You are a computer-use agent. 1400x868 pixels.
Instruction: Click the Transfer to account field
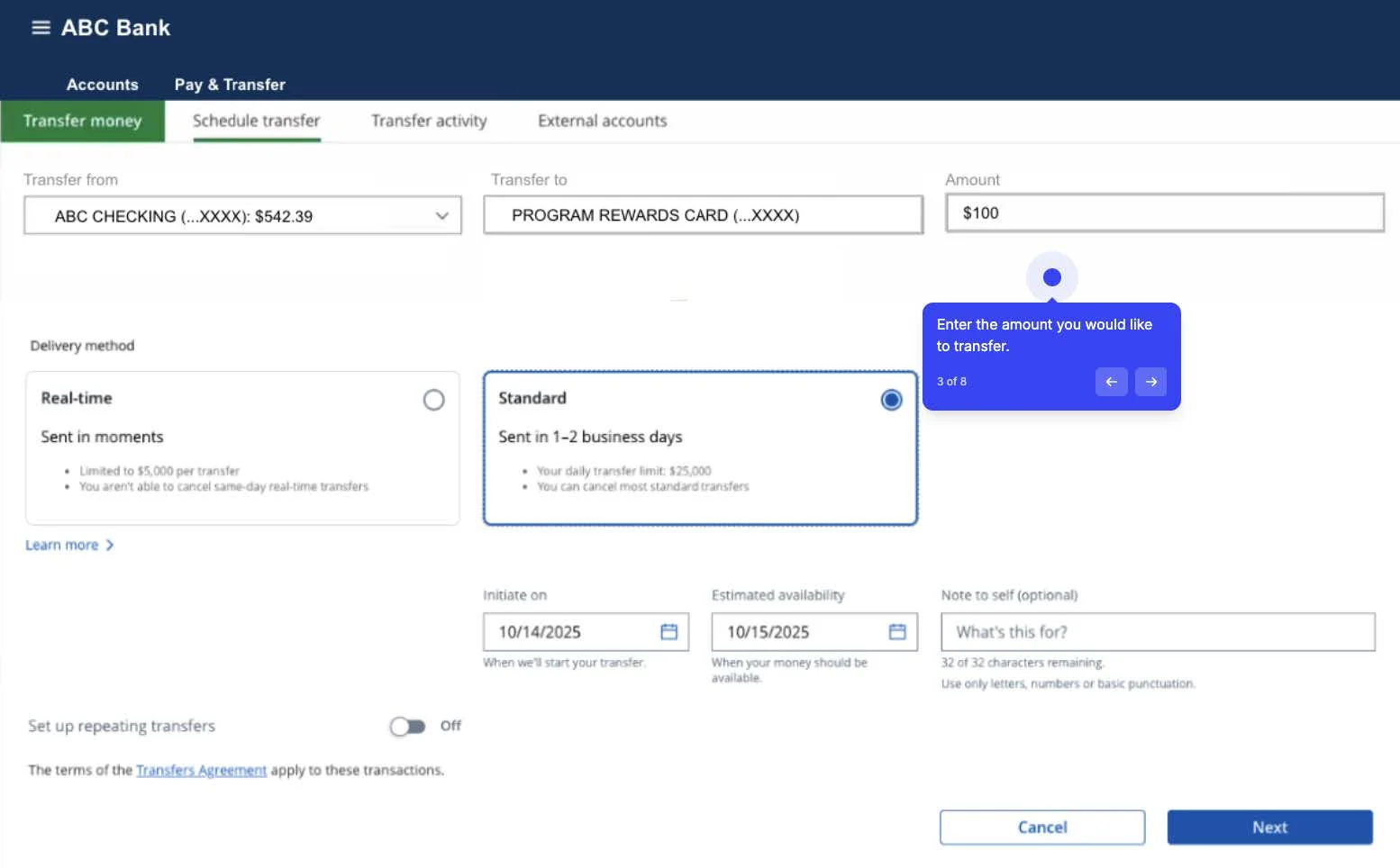(x=704, y=215)
